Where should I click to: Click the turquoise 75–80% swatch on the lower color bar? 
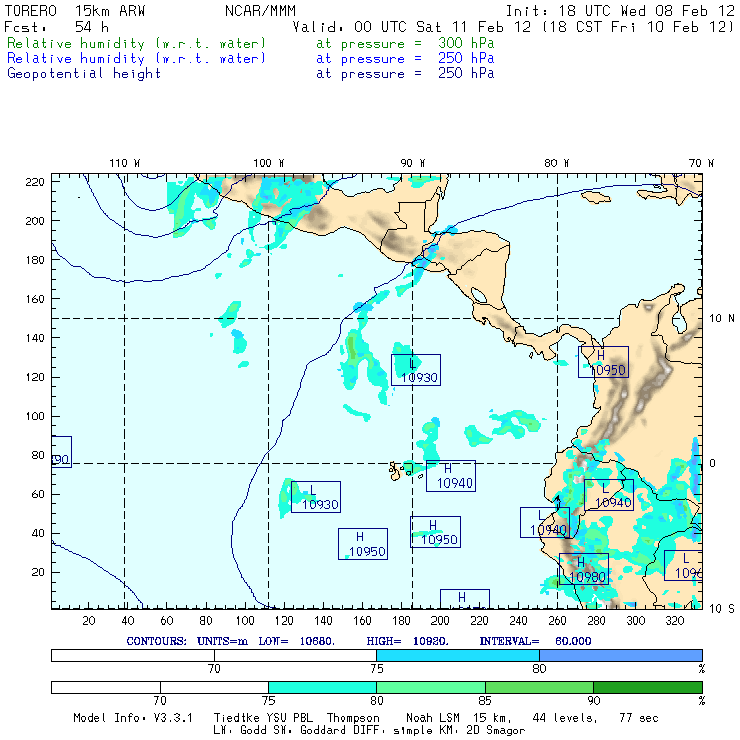pyautogui.click(x=322, y=688)
